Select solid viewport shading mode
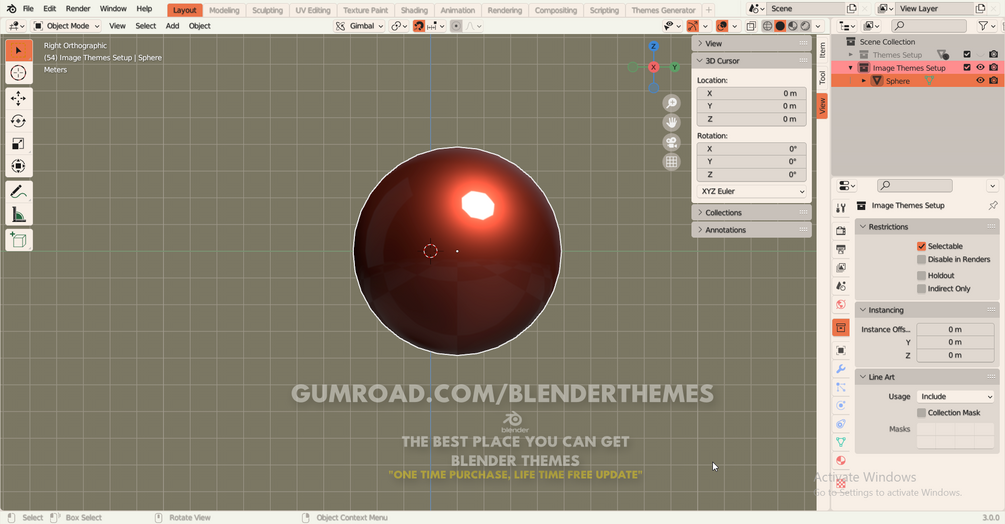Screen dimensions: 1005x524 point(780,26)
